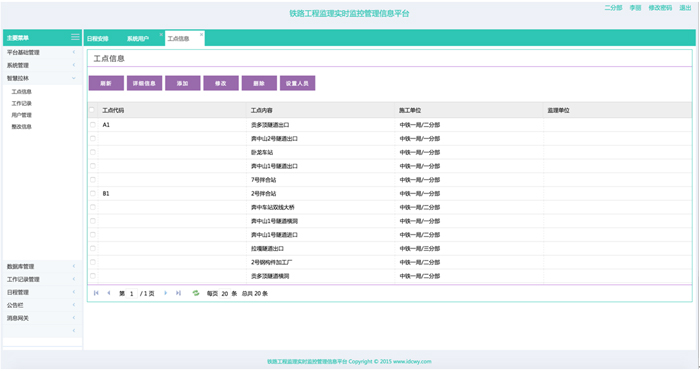This screenshot has height=371, width=700.
Task: Click the 贵中山1号隧道出口 cell
Action: click(x=274, y=166)
